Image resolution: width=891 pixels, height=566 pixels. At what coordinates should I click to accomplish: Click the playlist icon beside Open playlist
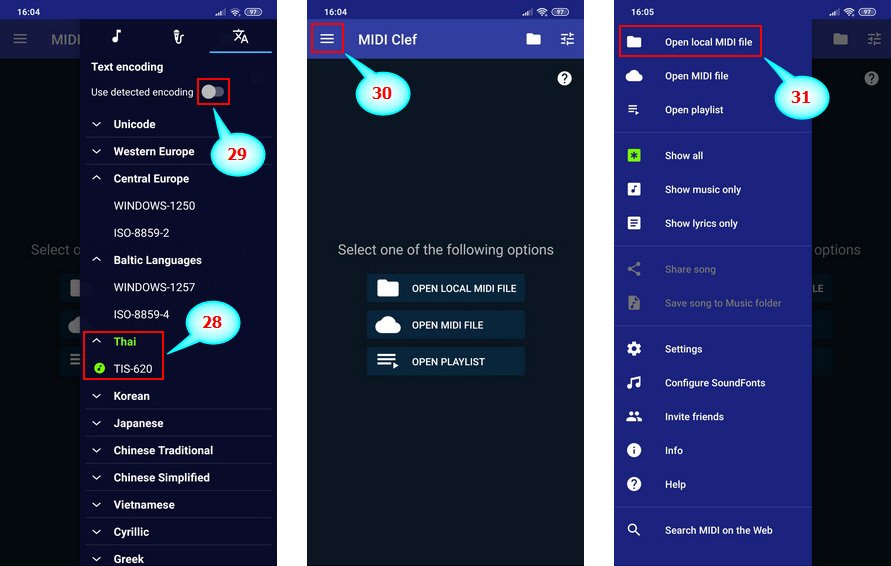[x=634, y=110]
